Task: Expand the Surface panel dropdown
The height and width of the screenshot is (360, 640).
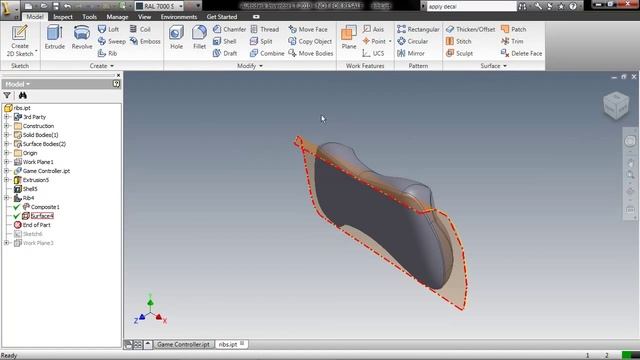Action: (x=494, y=66)
